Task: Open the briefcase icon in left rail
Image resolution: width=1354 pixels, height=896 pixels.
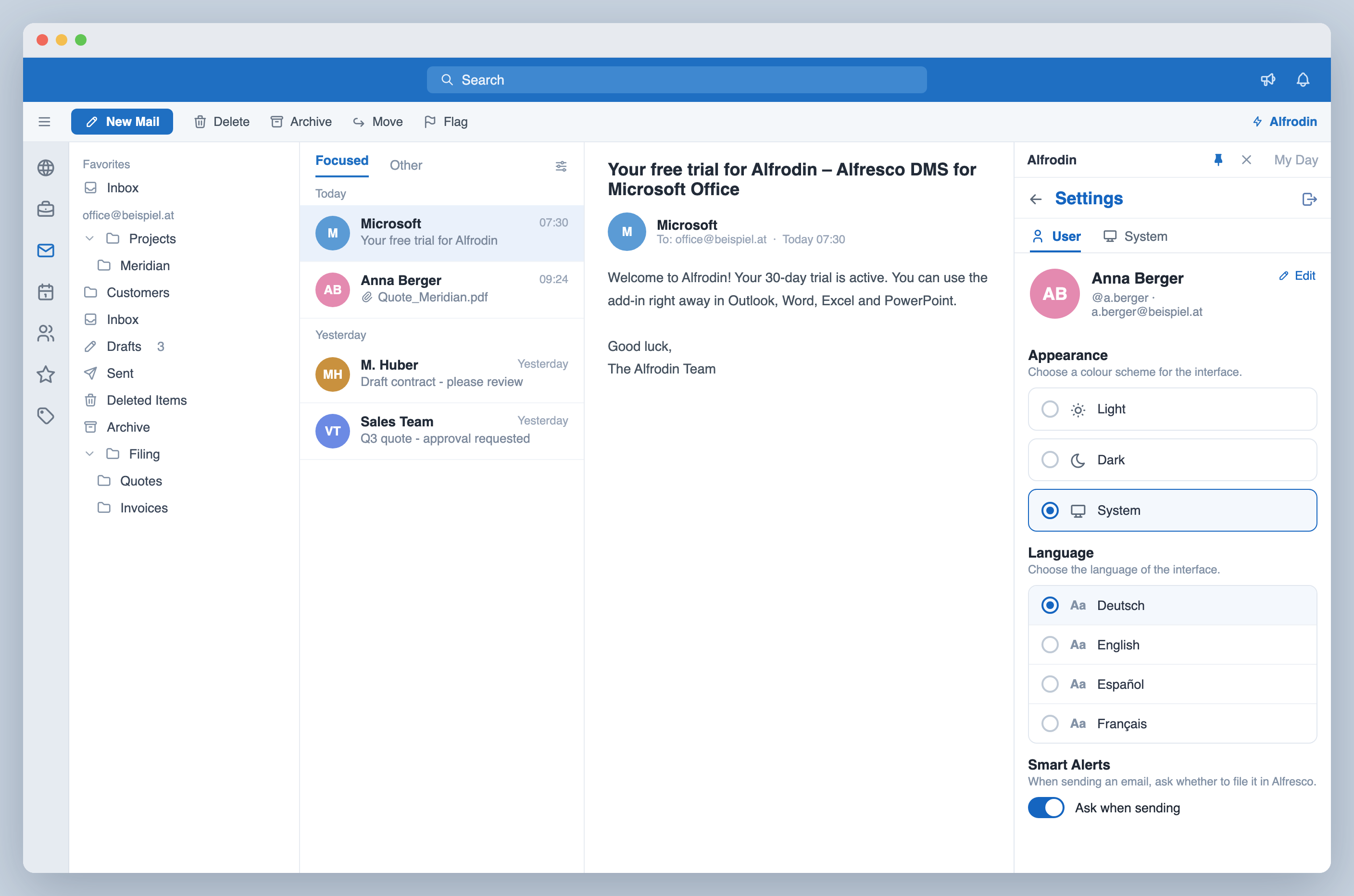Action: (46, 209)
